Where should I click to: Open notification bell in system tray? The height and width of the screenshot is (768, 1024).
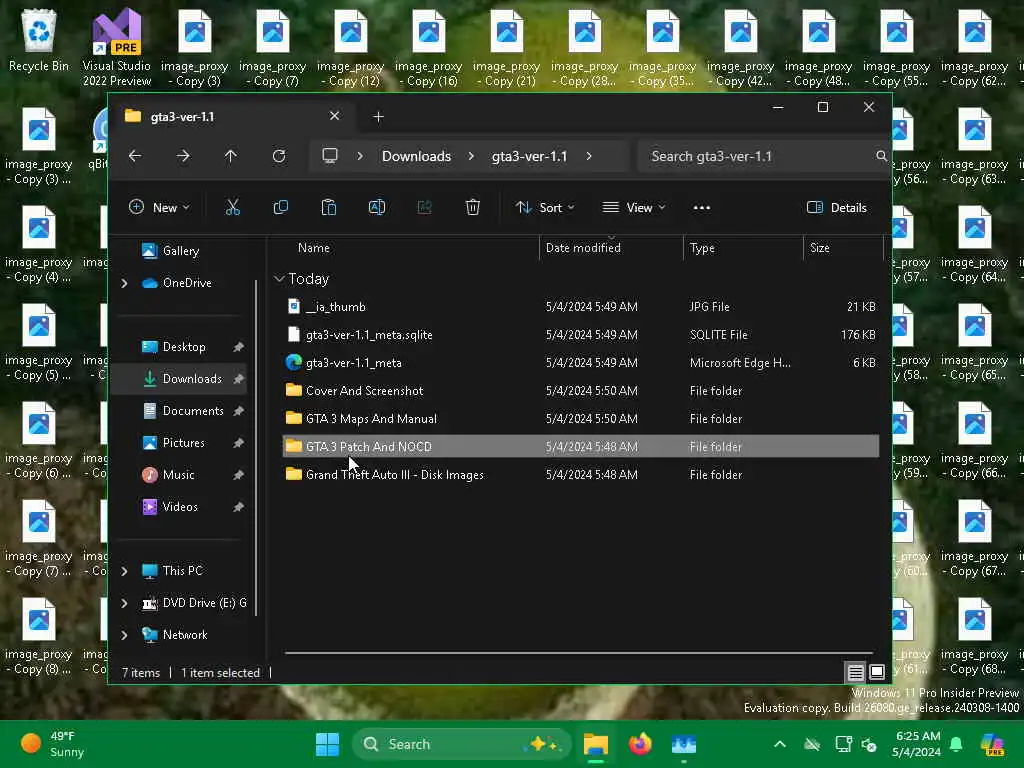(x=955, y=744)
